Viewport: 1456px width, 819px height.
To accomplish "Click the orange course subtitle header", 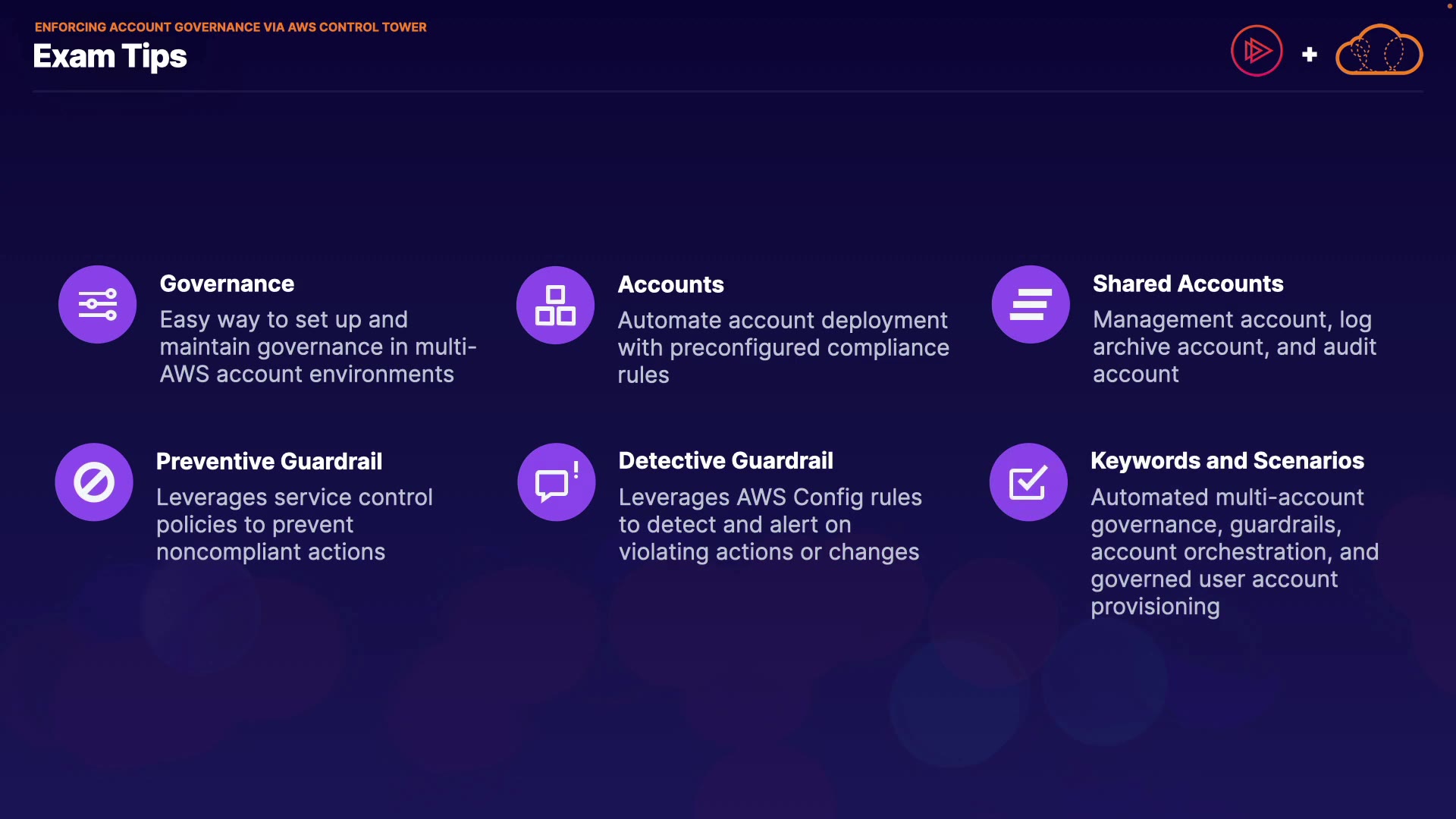I will click(x=231, y=27).
